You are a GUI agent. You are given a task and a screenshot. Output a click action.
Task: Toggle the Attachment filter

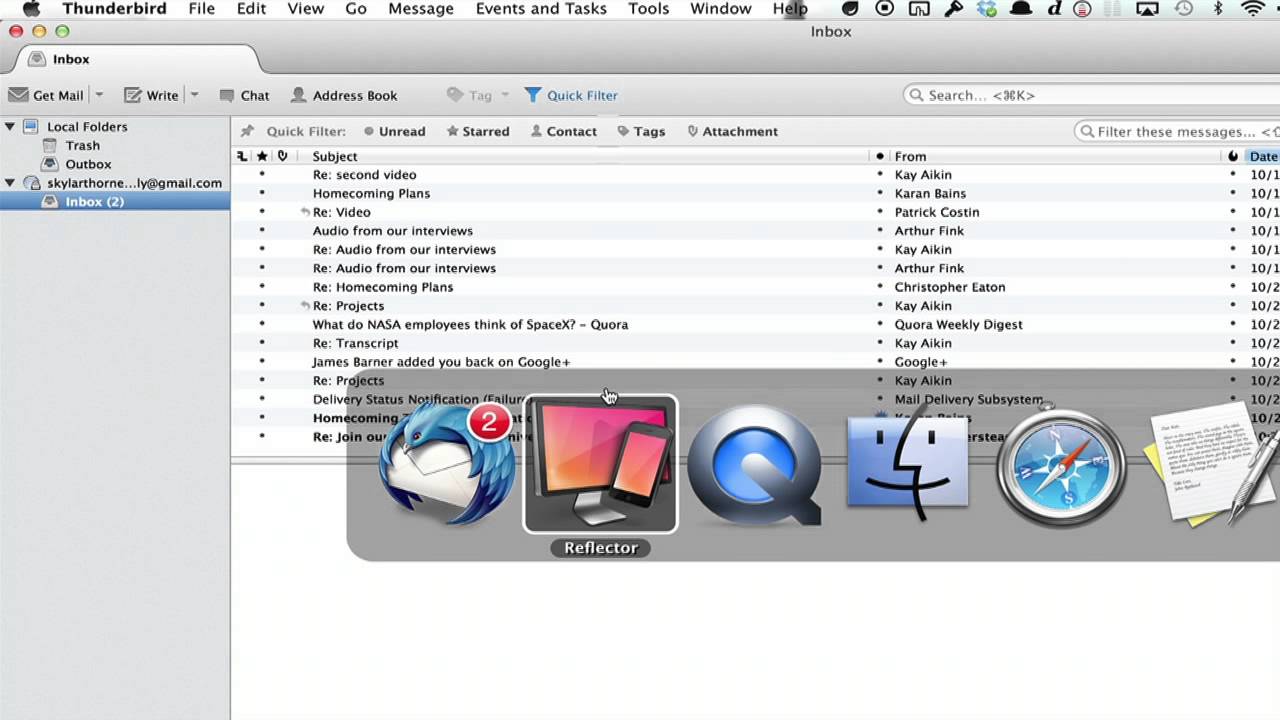(733, 131)
